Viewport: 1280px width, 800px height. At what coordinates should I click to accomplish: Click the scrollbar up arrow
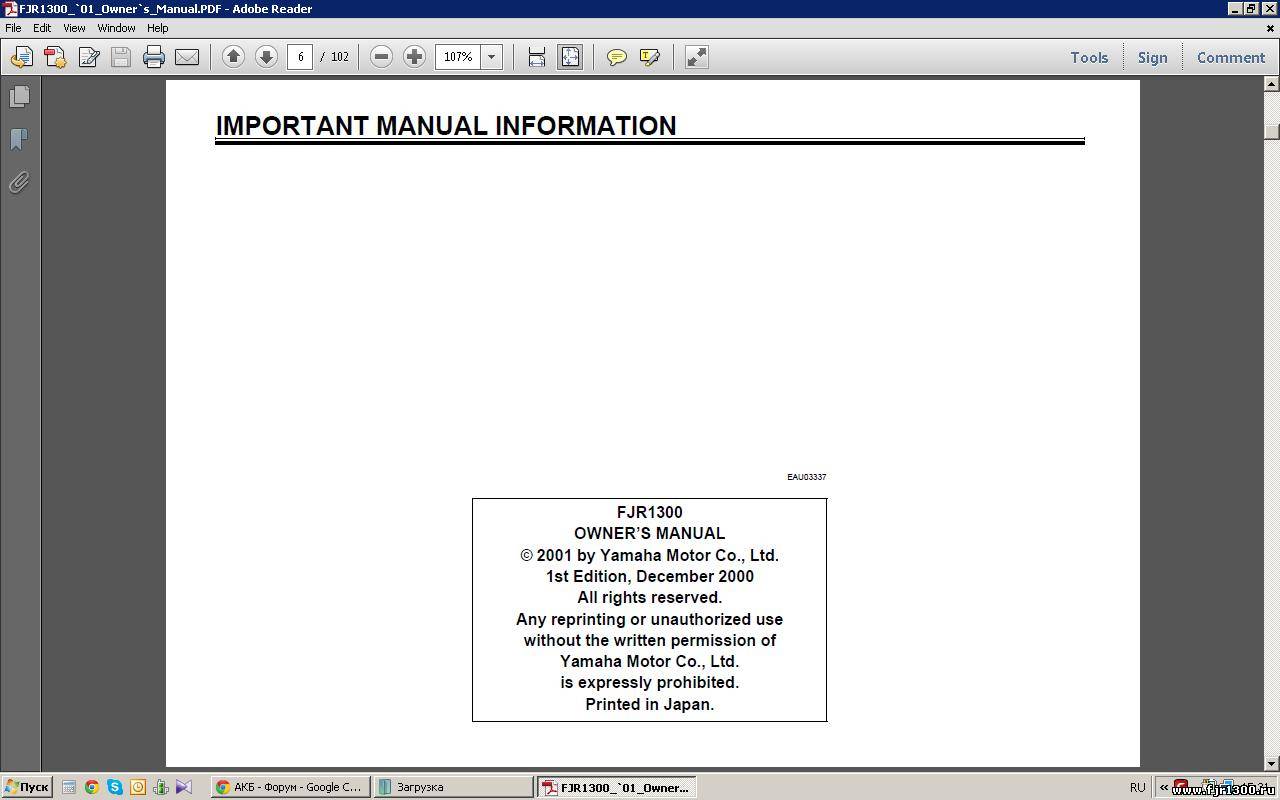coord(1272,86)
